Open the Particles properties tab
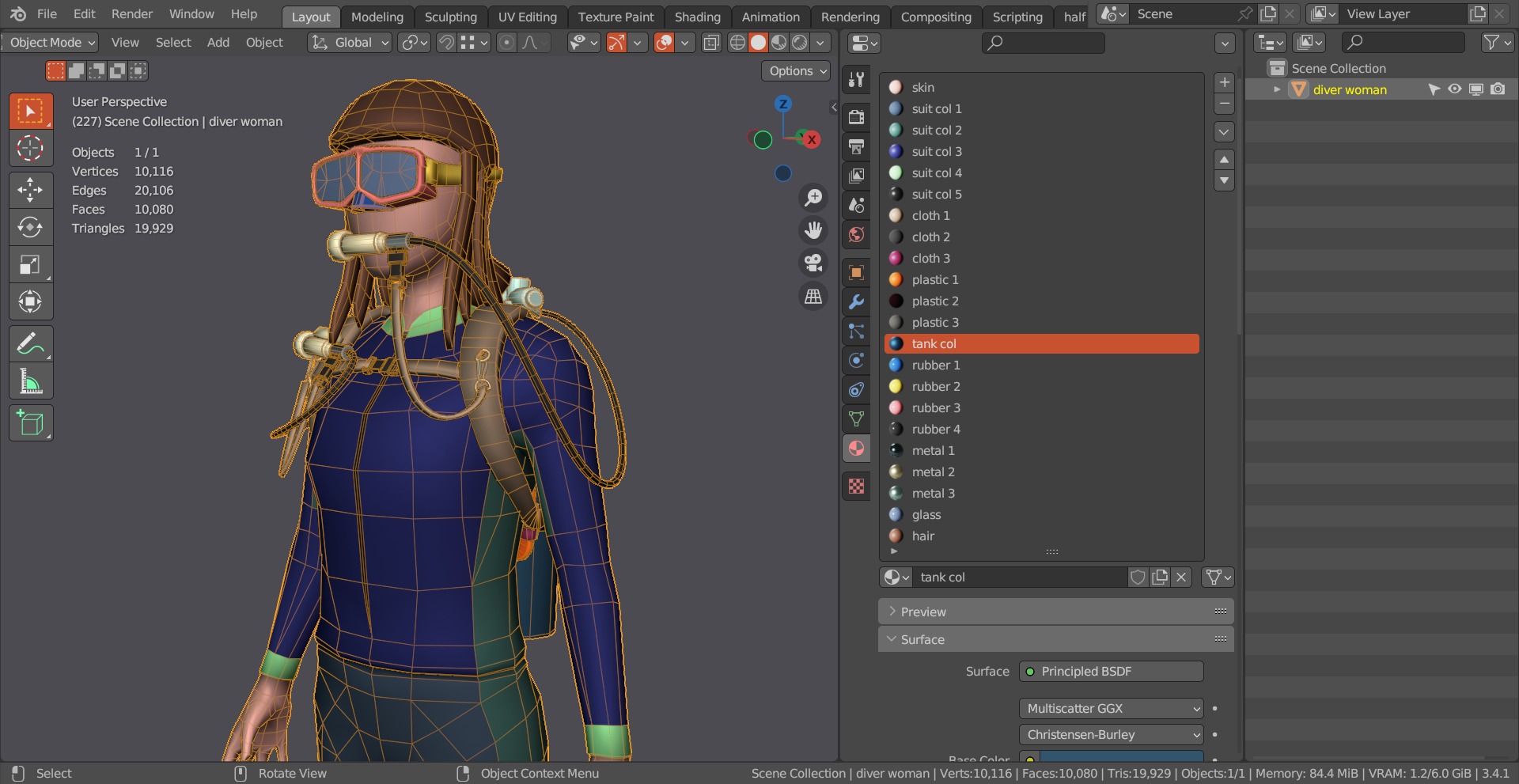 857,331
